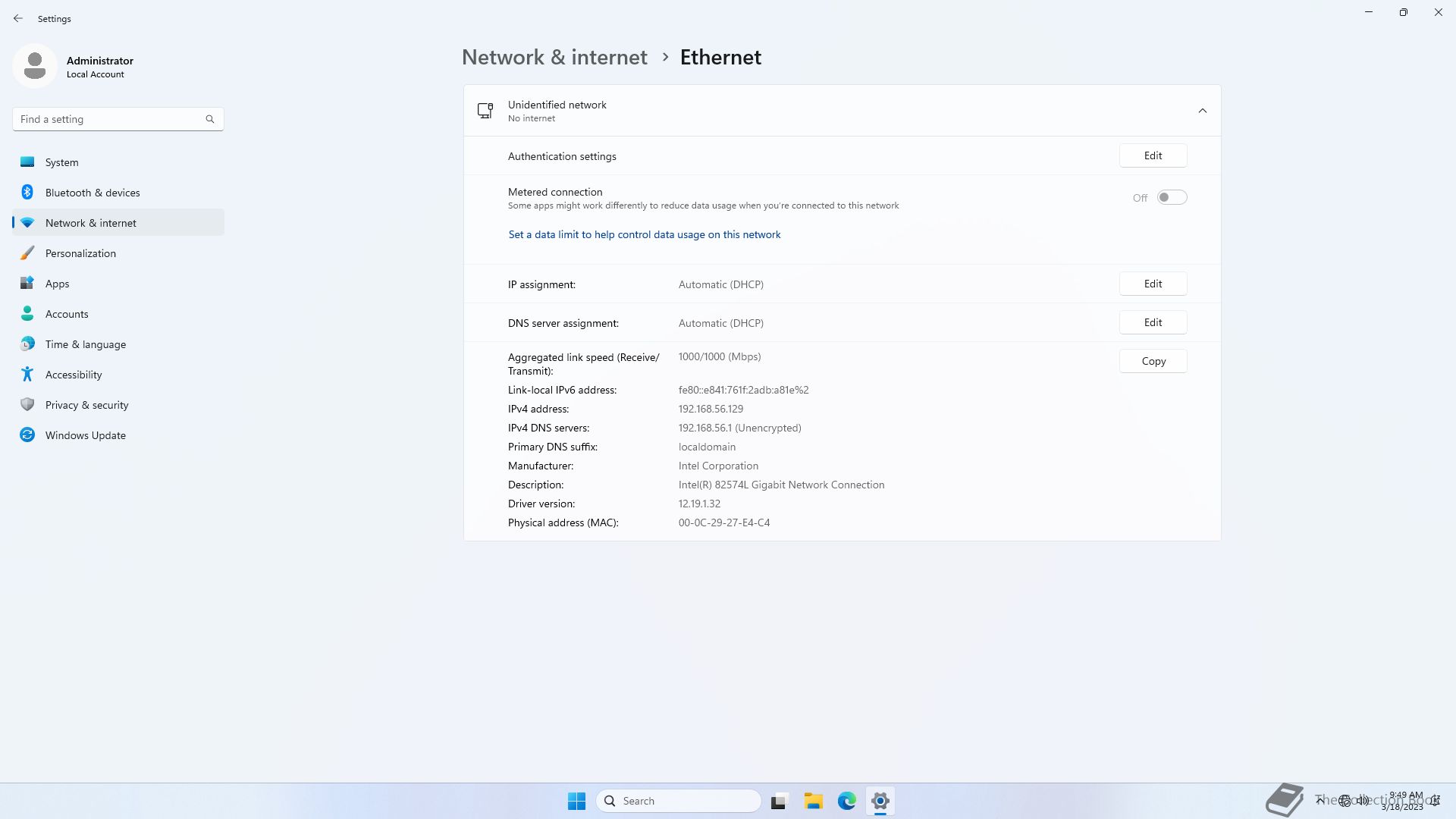Open the Personalization section

(x=80, y=253)
